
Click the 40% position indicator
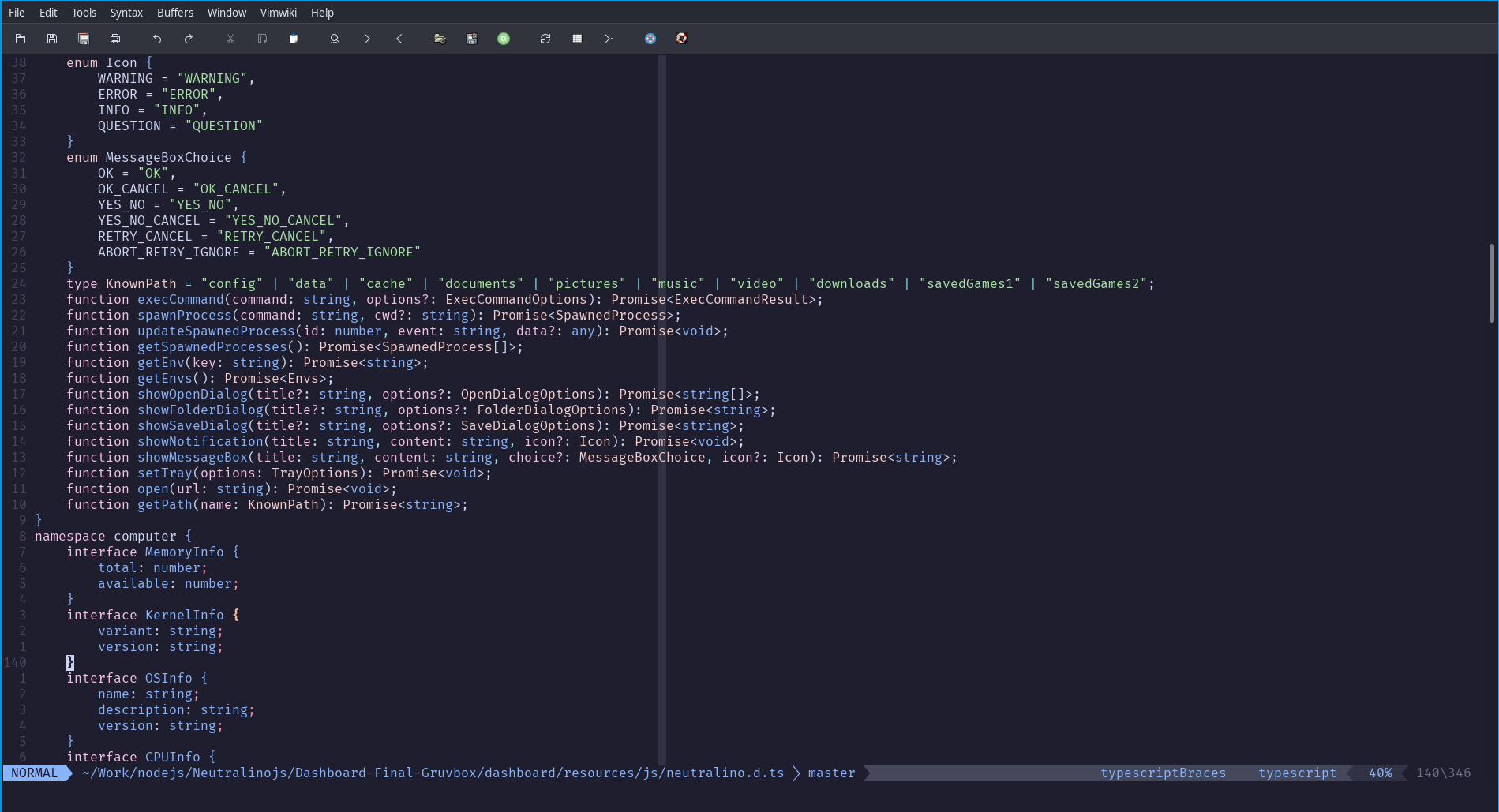click(1380, 773)
